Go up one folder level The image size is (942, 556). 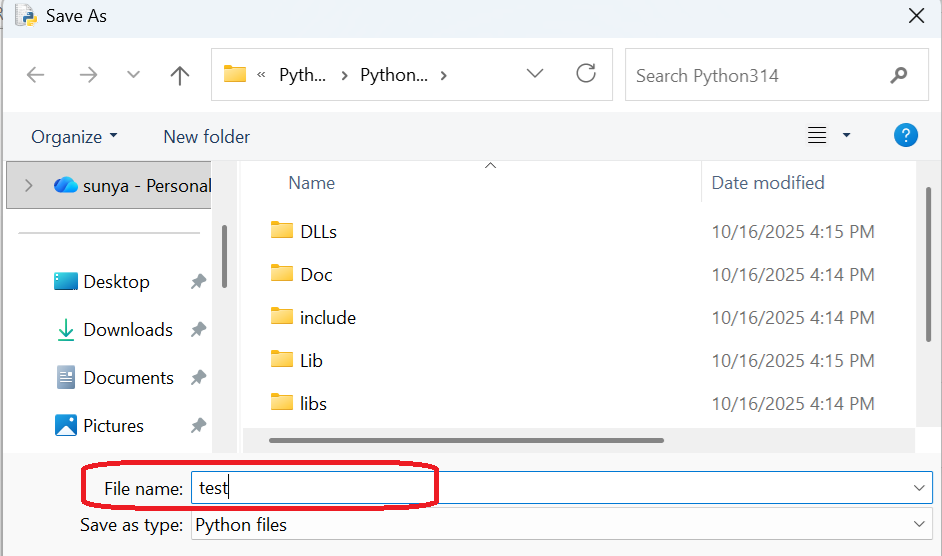[180, 75]
